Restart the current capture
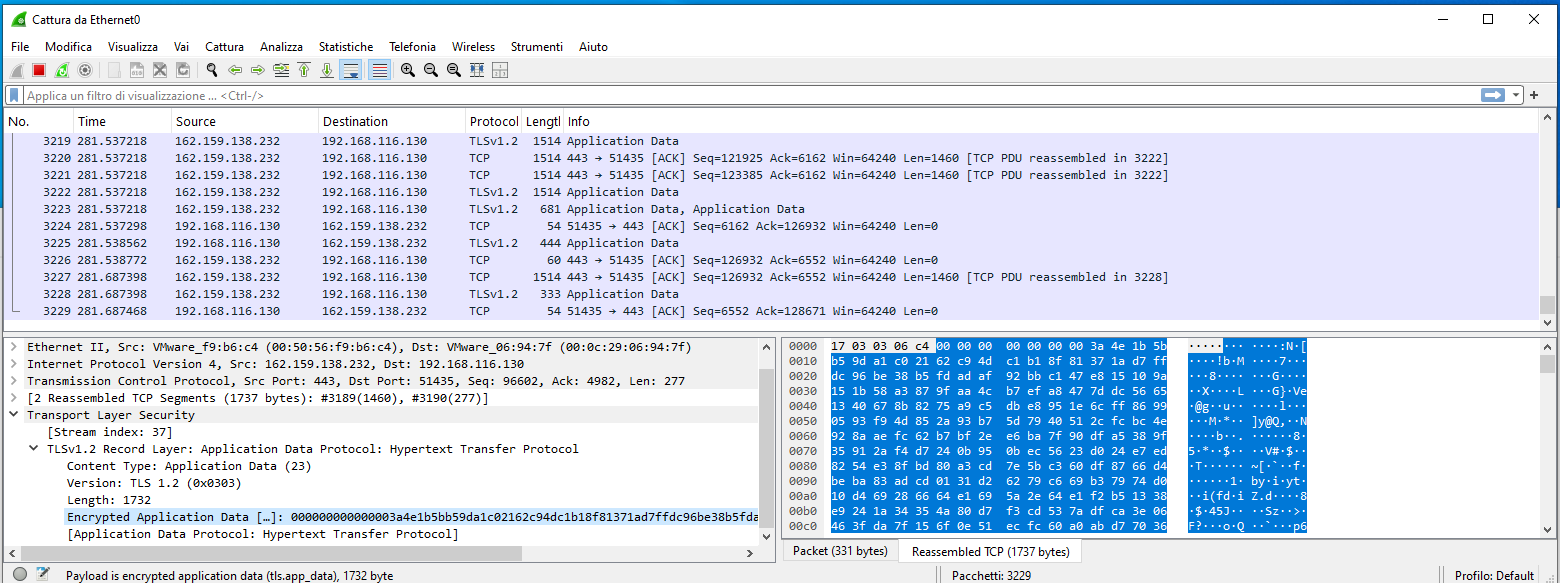 [x=60, y=70]
